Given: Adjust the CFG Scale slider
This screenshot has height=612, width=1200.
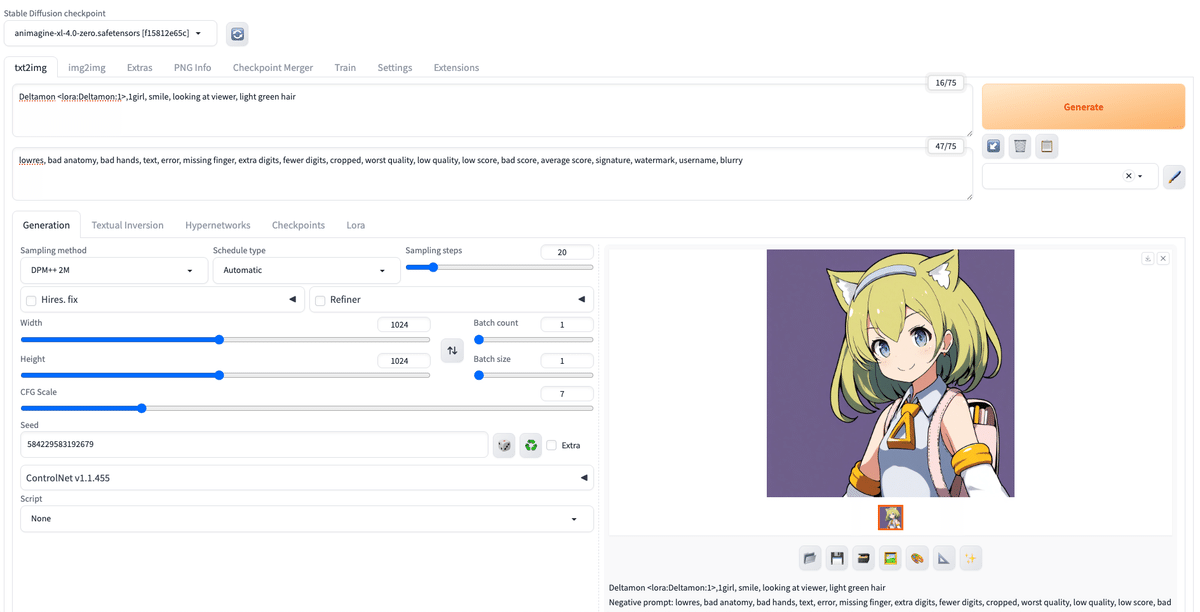Looking at the screenshot, I should click(x=306, y=408).
